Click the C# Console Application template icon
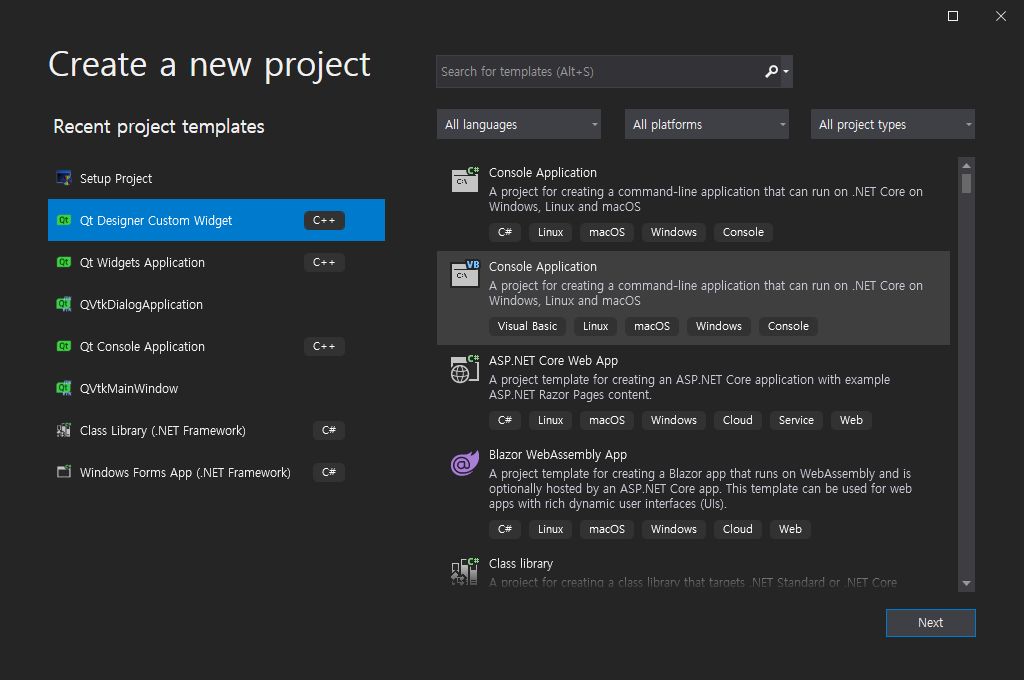 [465, 180]
